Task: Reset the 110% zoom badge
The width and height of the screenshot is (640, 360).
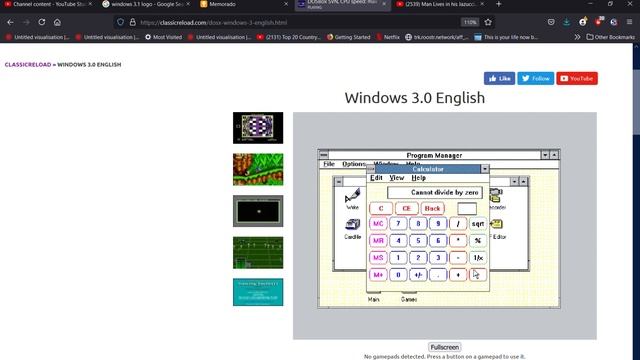Action: (x=470, y=22)
